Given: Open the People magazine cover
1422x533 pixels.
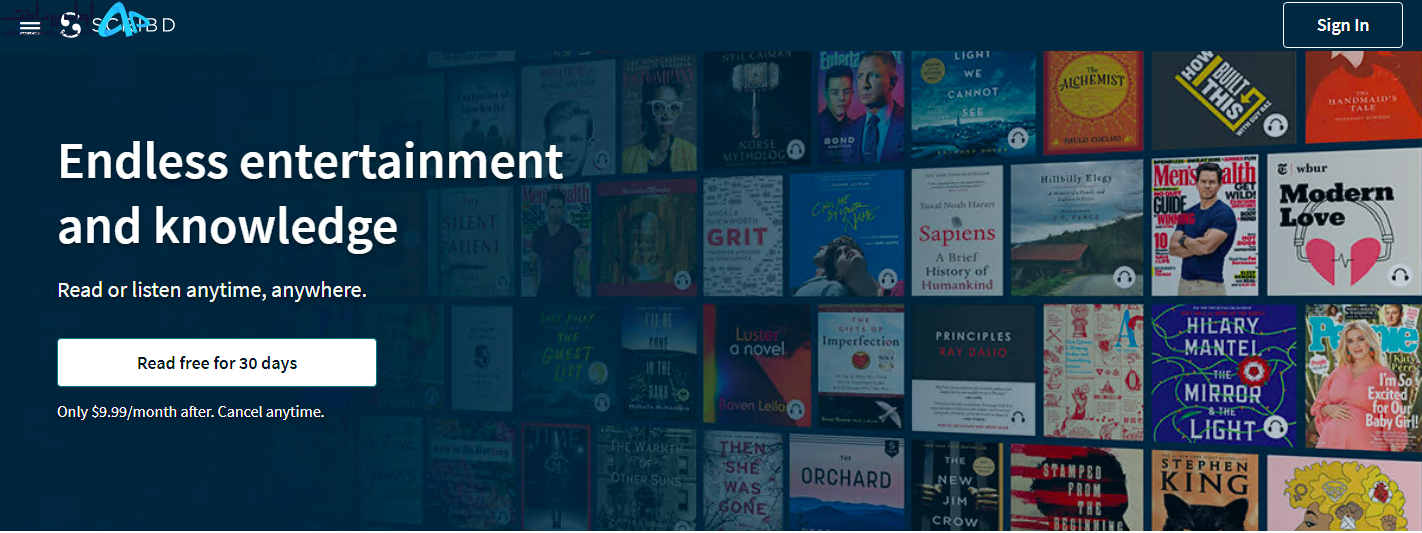Looking at the screenshot, I should click(x=1362, y=377).
